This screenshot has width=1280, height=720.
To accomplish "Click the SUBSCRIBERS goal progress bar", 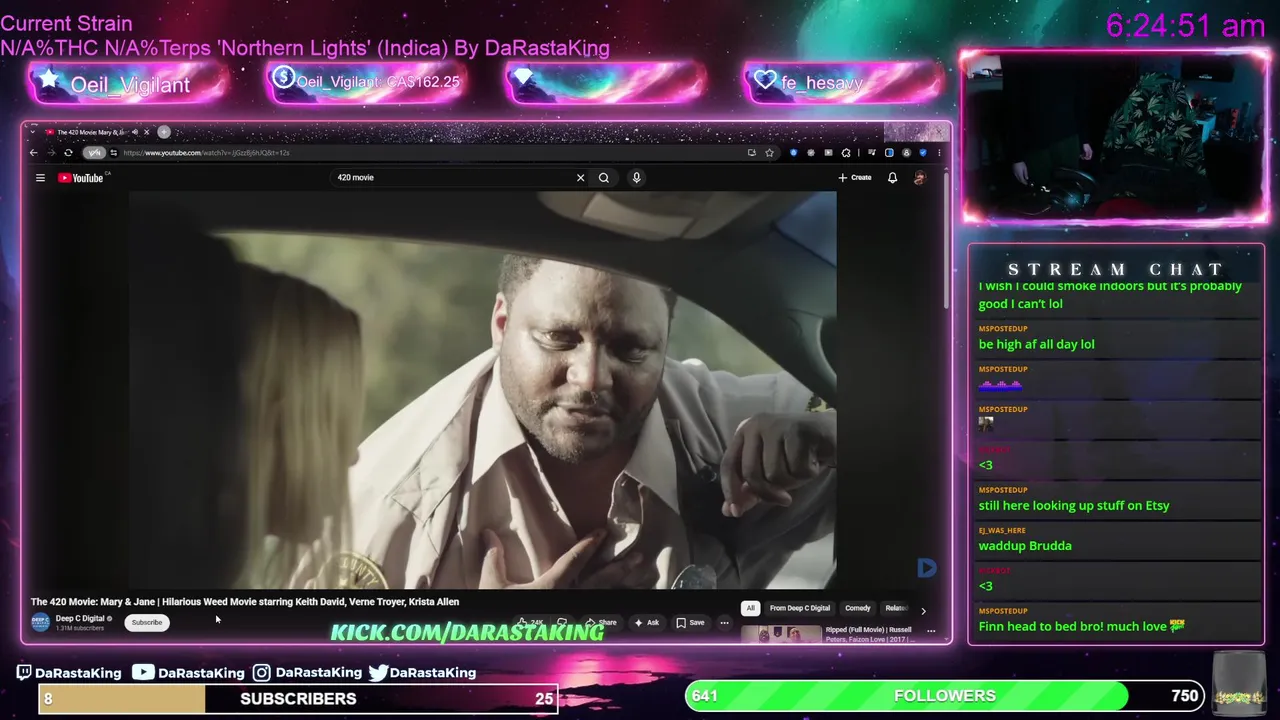I will coord(298,699).
